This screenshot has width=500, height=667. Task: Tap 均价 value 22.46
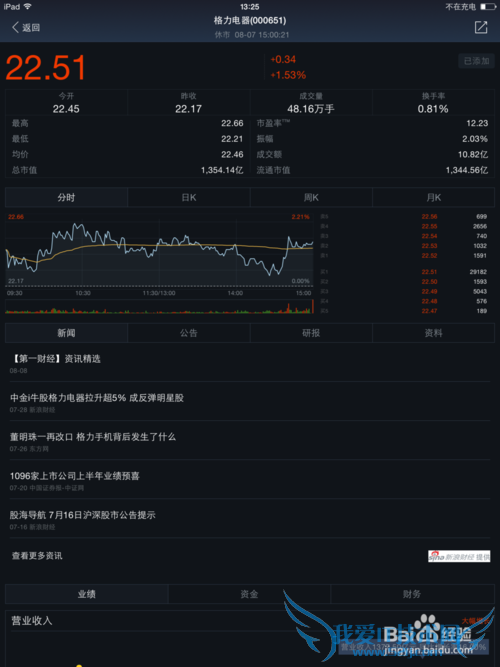pos(232,154)
